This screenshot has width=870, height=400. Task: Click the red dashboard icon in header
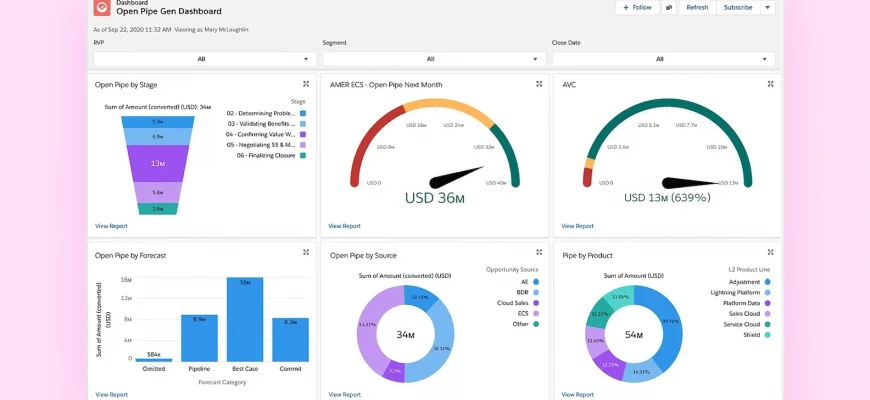pos(102,8)
